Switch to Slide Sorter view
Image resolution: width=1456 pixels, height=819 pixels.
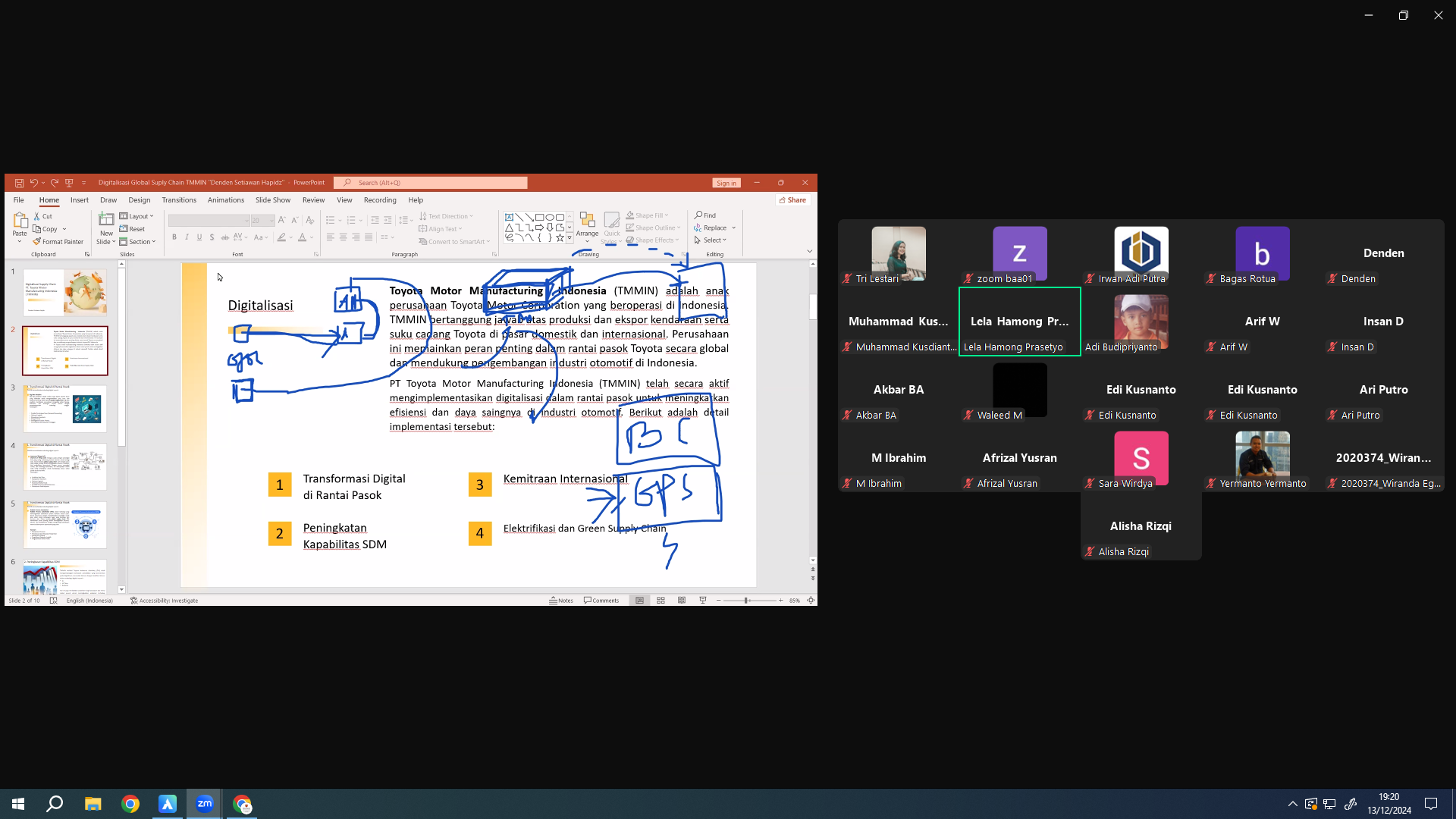tap(661, 601)
